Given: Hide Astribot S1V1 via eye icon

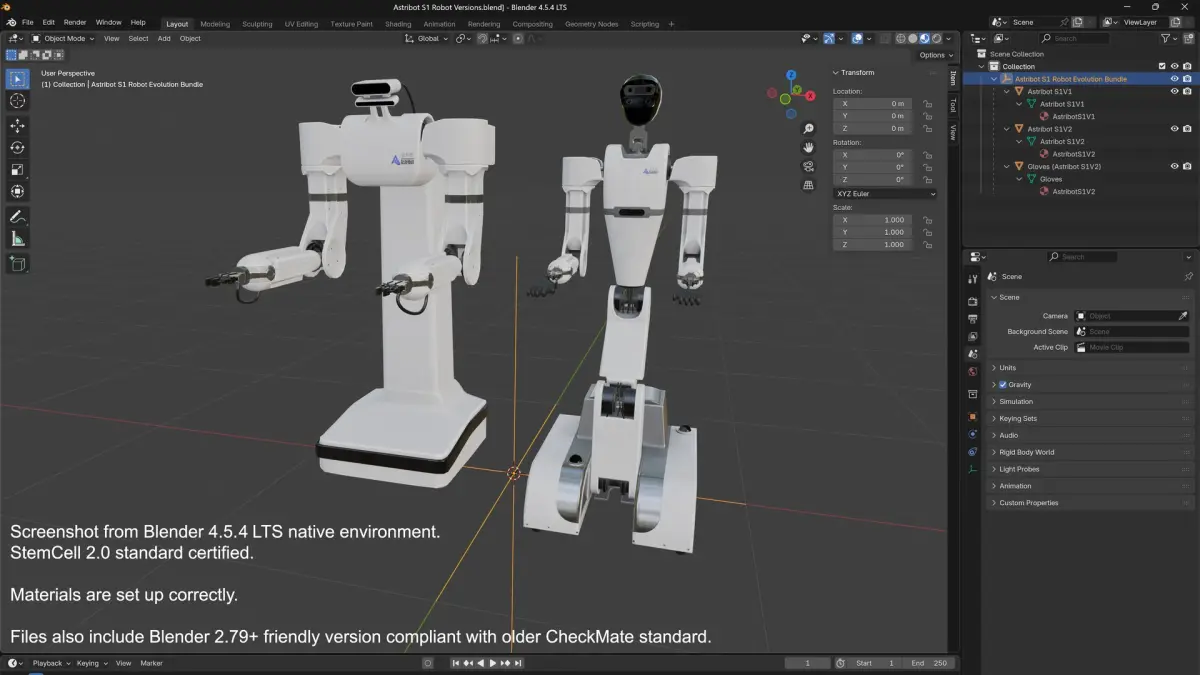Looking at the screenshot, I should [x=1174, y=91].
